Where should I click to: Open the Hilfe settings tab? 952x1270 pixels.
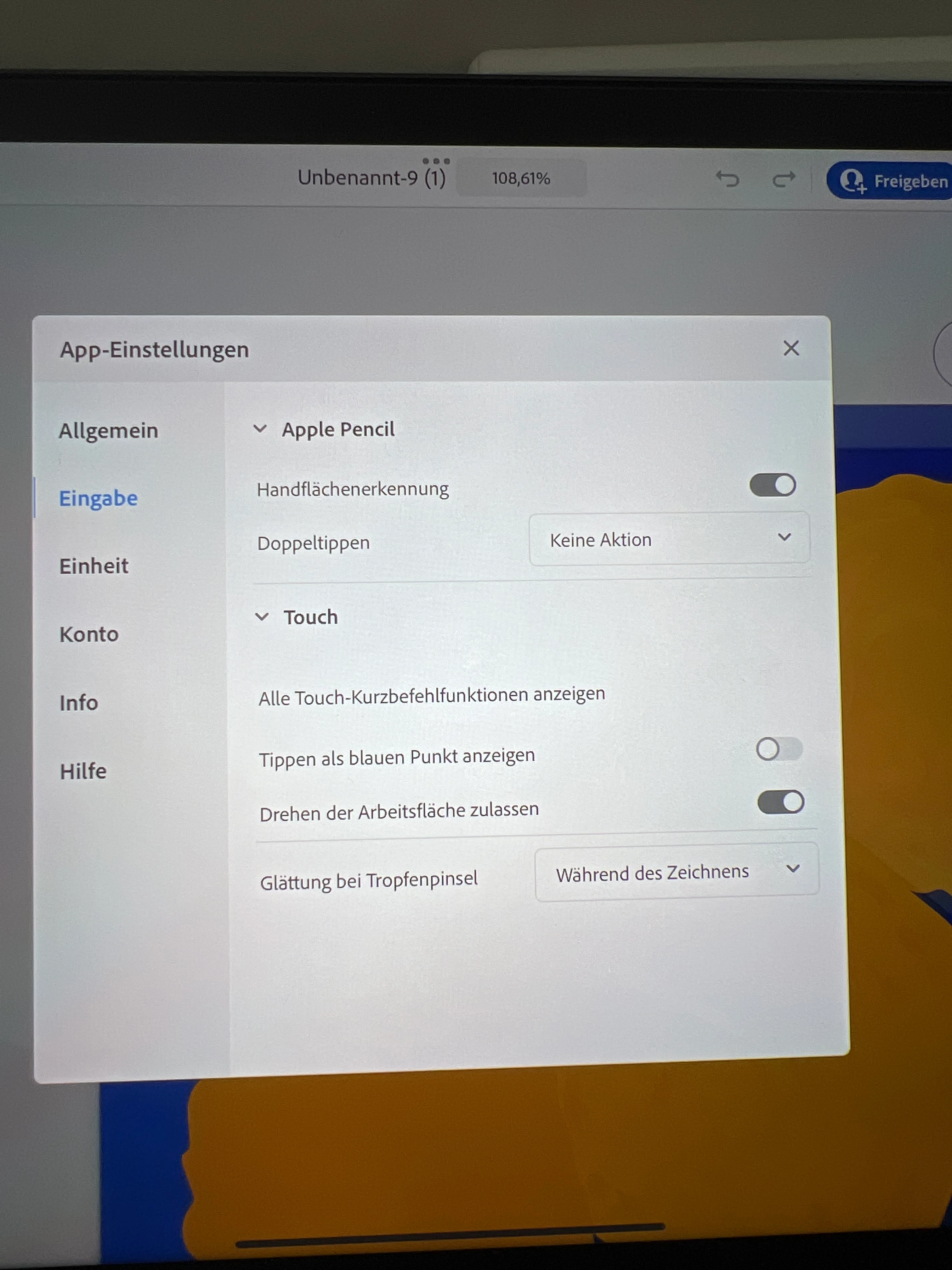pyautogui.click(x=83, y=771)
